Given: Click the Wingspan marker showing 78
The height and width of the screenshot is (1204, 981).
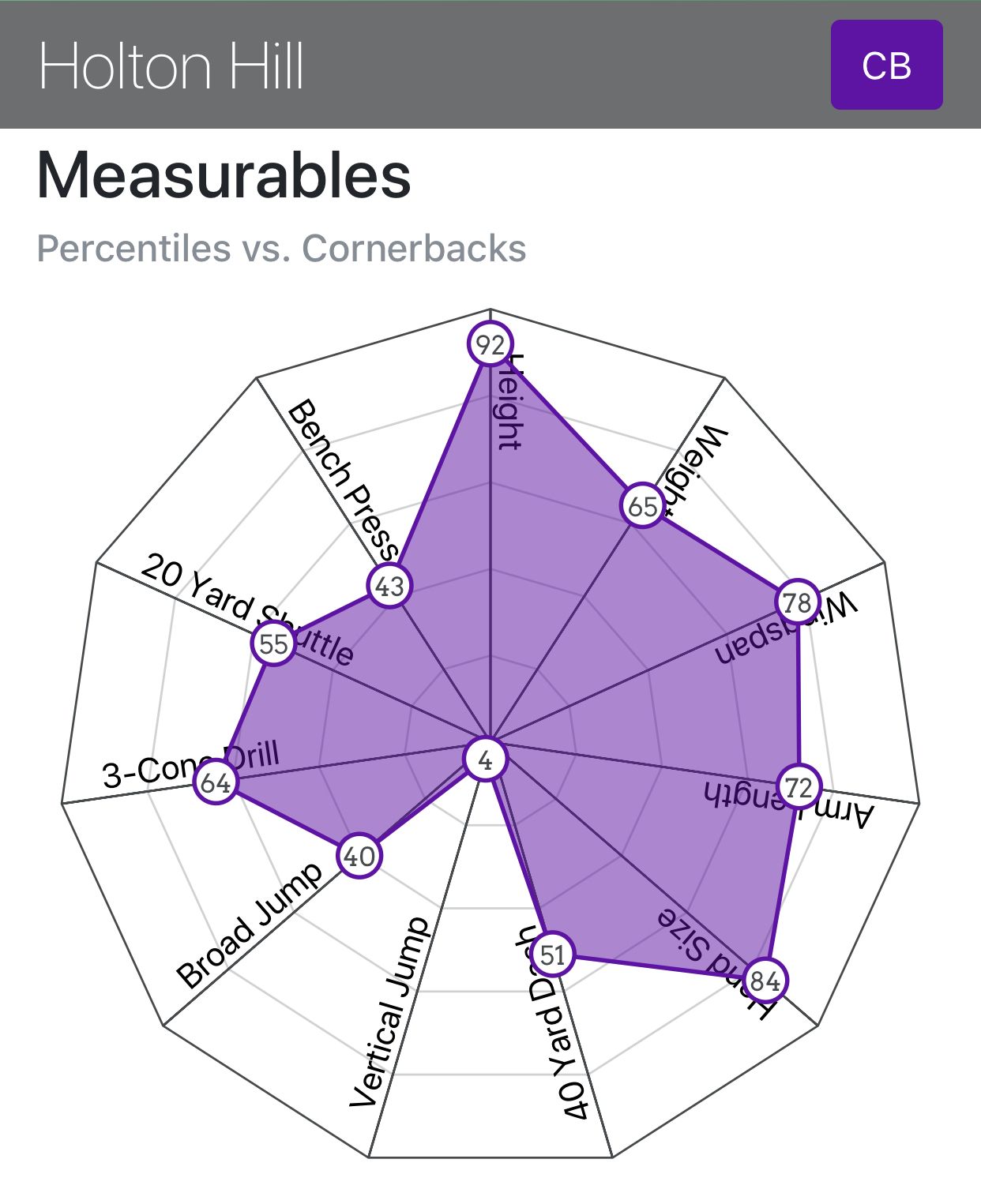Looking at the screenshot, I should [797, 602].
